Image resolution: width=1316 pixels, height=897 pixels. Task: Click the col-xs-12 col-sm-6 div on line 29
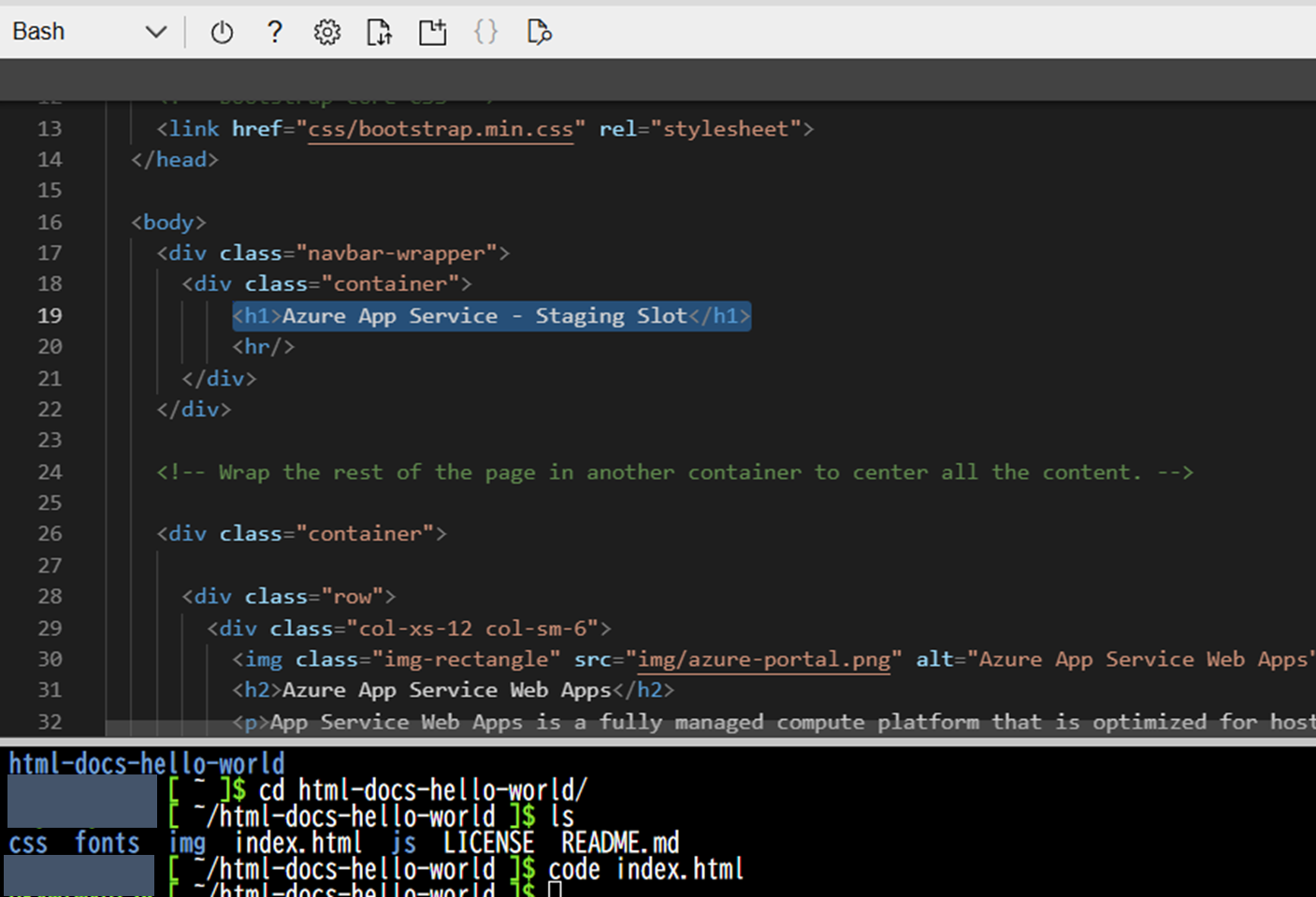point(409,629)
